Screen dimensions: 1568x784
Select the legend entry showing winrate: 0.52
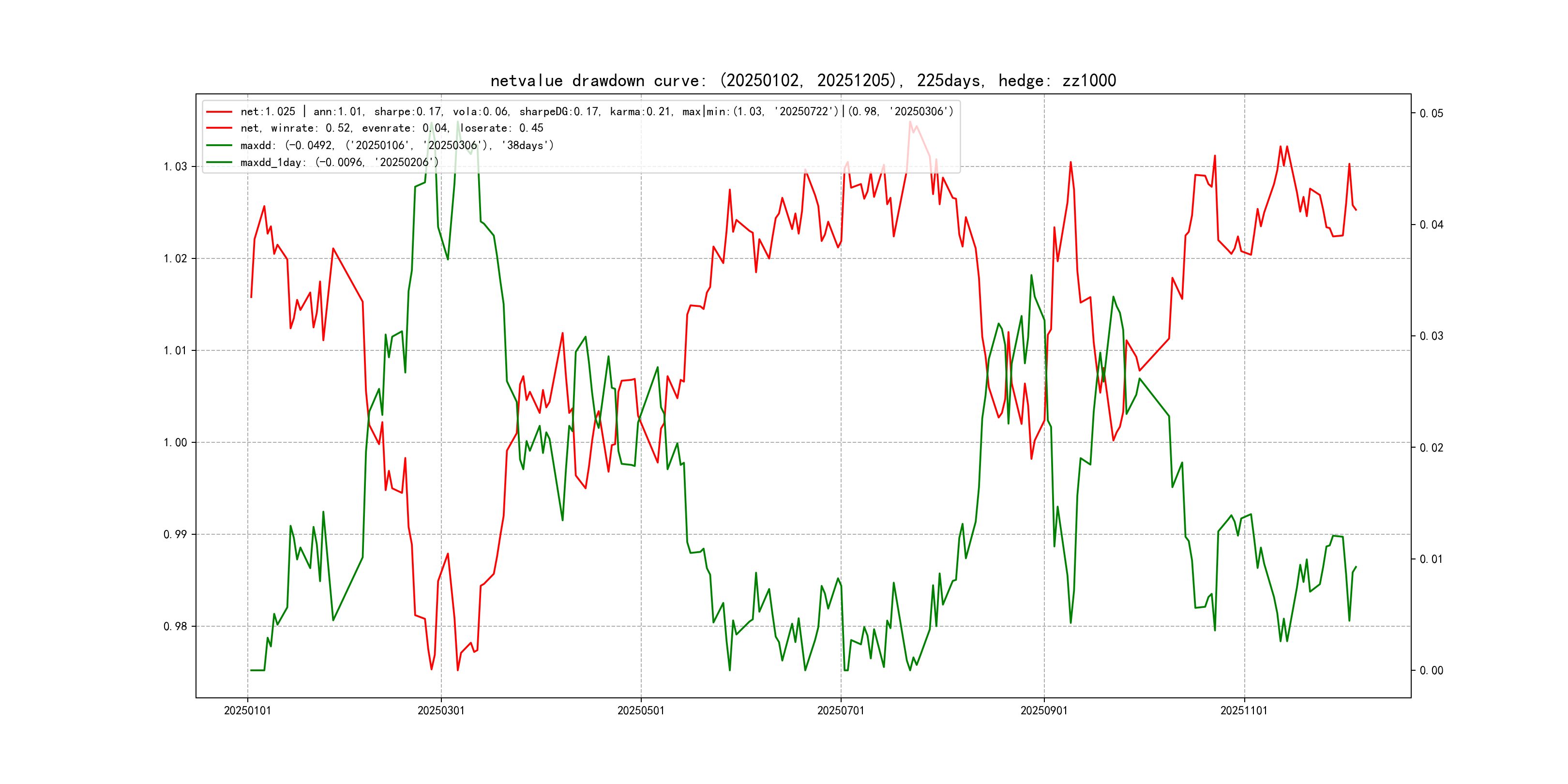tap(392, 128)
